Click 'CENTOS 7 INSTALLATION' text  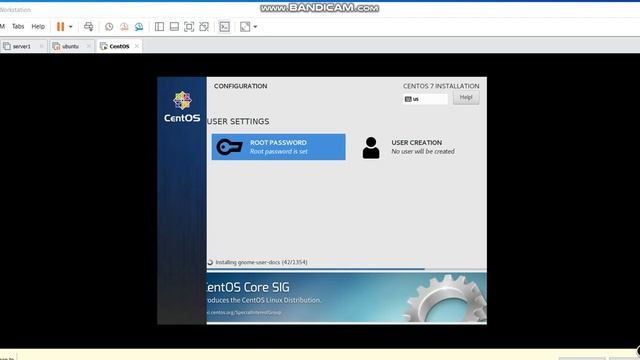(441, 86)
